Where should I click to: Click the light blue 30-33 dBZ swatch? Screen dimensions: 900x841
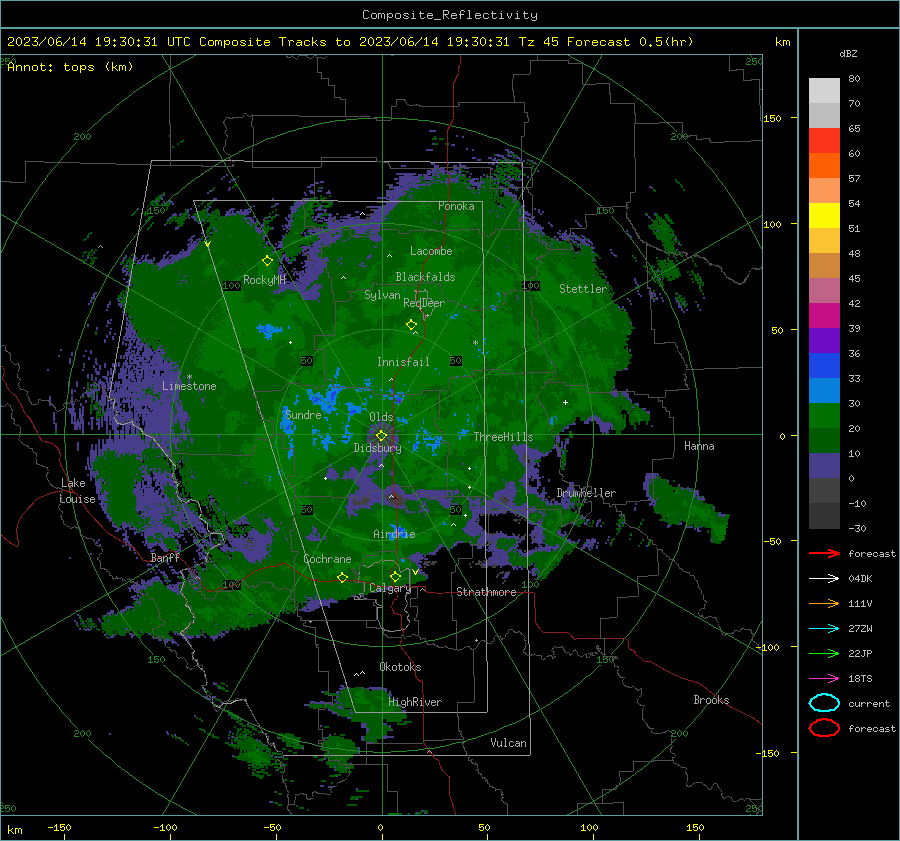pyautogui.click(x=824, y=390)
